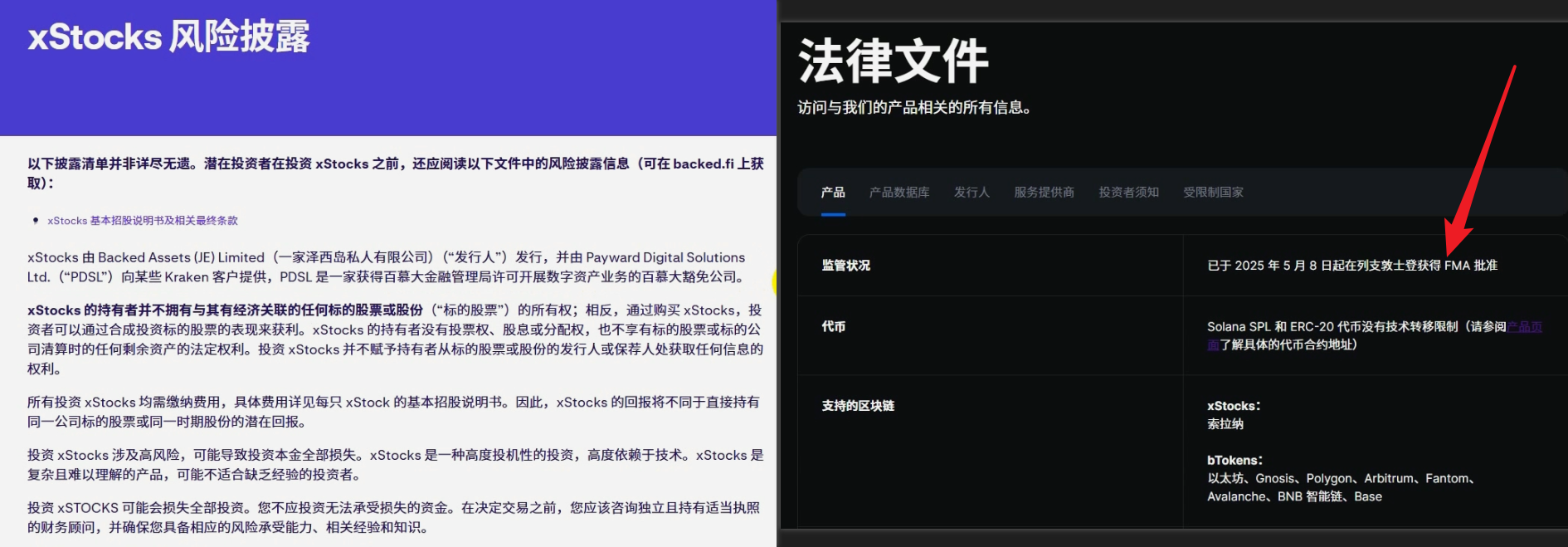
Task: Click the subtitle 访问与我们的产品相关的所有信息
Action: [x=914, y=108]
